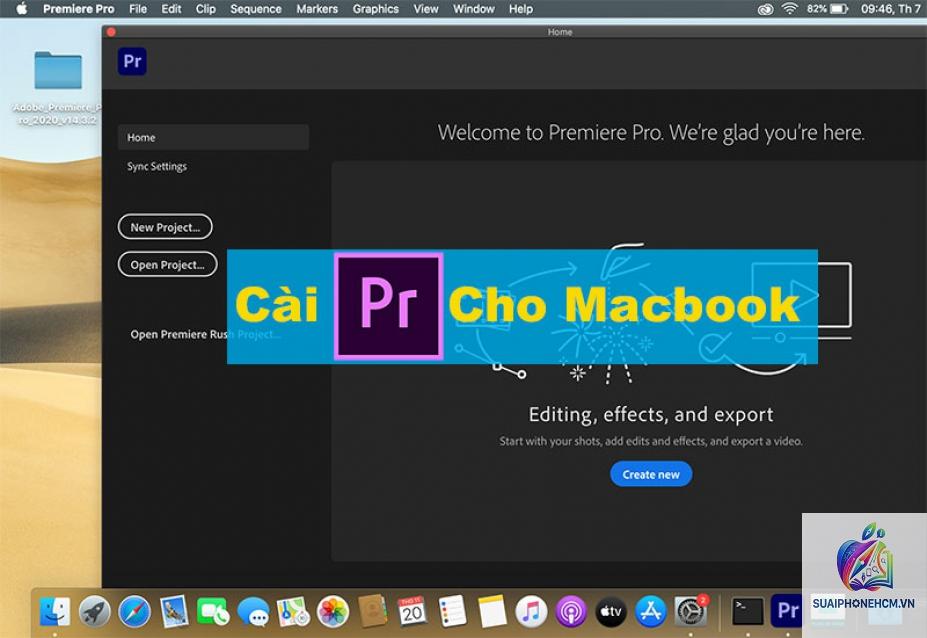Open the View menu
Image resolution: width=927 pixels, height=638 pixels.
[x=426, y=9]
